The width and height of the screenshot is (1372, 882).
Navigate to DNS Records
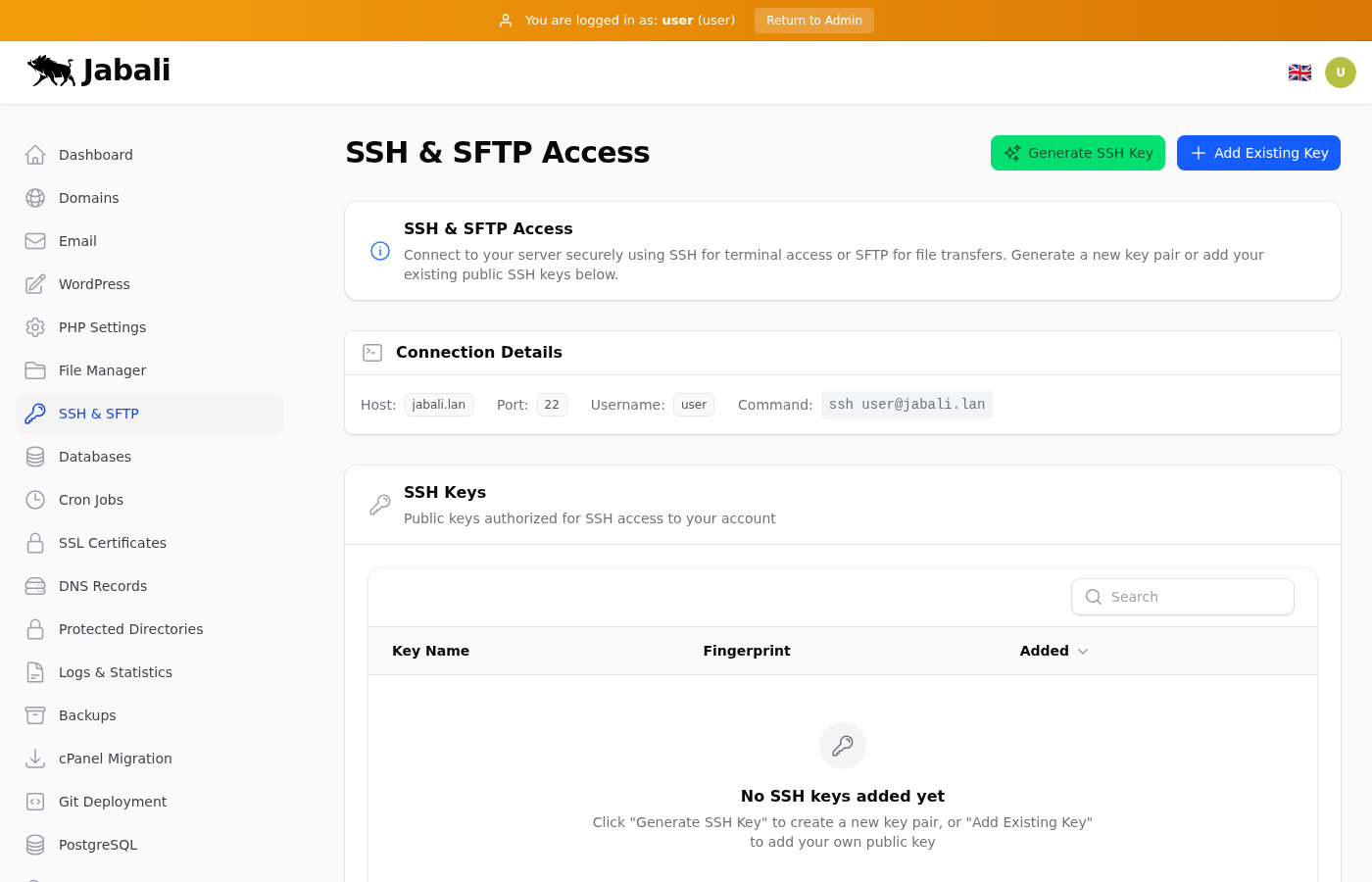102,586
